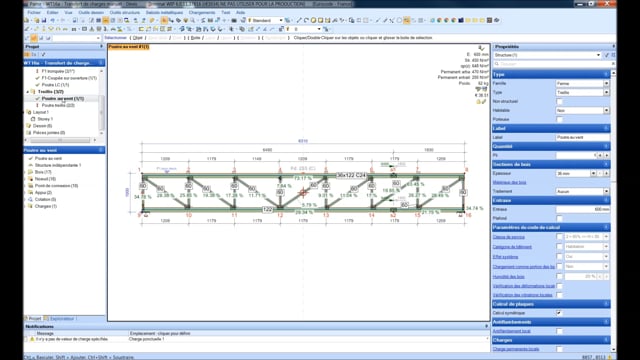
Task: Click the rotate arrow tool icon
Action: (306, 20)
